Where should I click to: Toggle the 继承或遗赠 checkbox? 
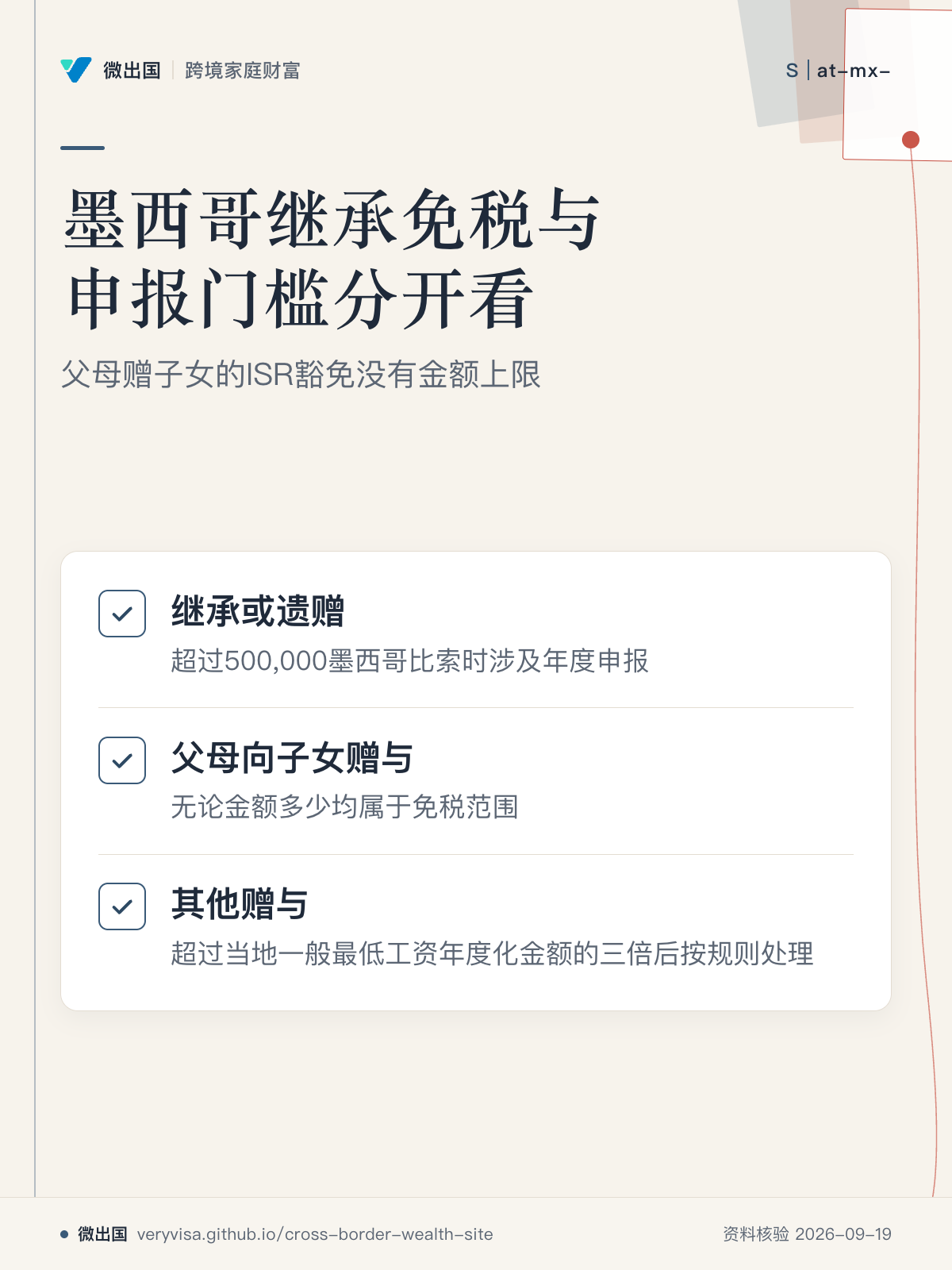(122, 614)
